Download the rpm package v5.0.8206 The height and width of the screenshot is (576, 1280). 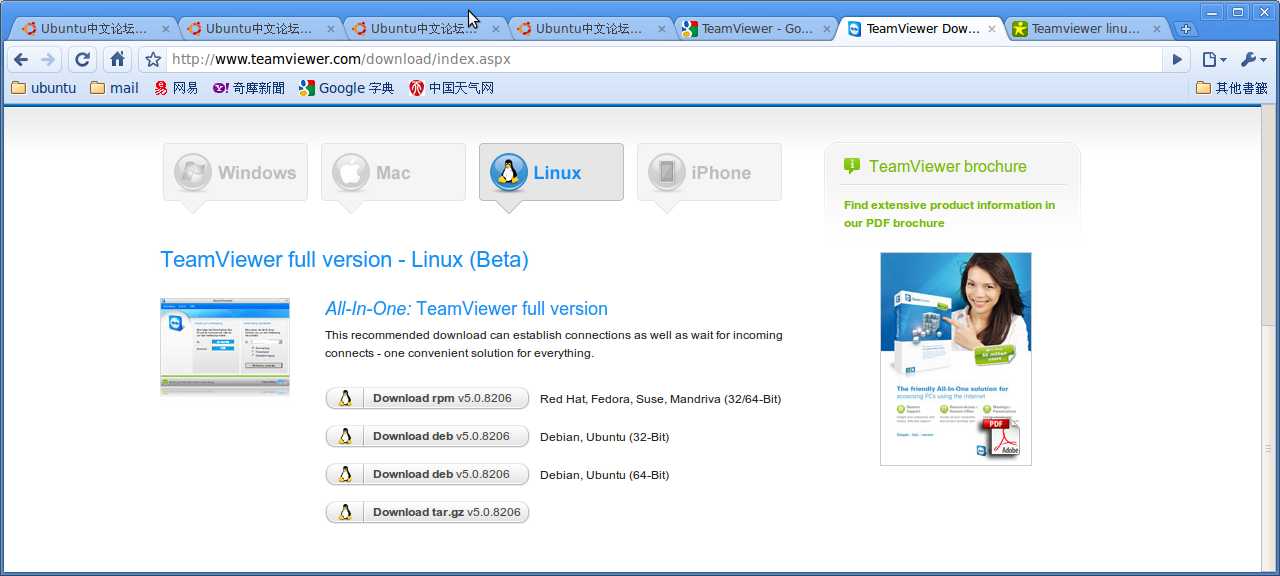427,398
